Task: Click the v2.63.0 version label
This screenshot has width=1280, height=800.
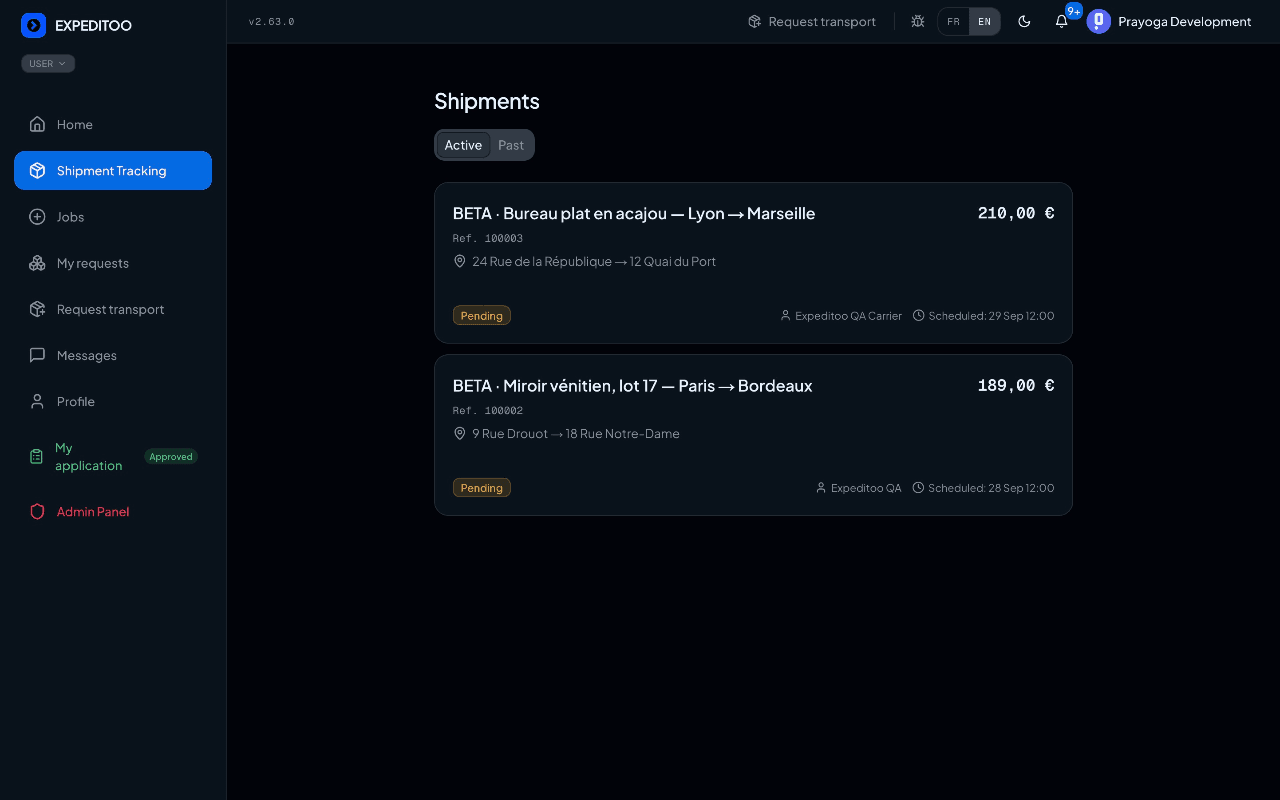Action: tap(271, 22)
